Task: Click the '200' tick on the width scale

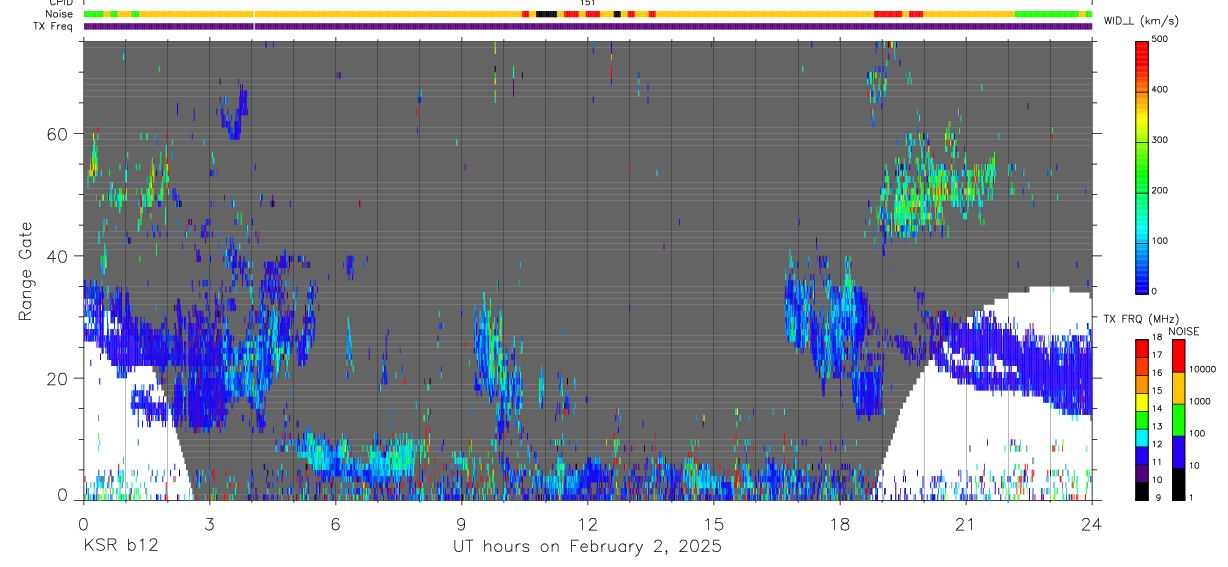Action: point(1161,190)
